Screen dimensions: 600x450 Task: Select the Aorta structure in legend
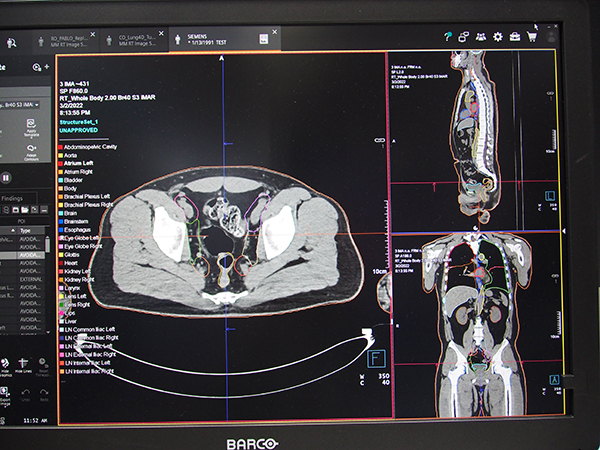tap(74, 154)
